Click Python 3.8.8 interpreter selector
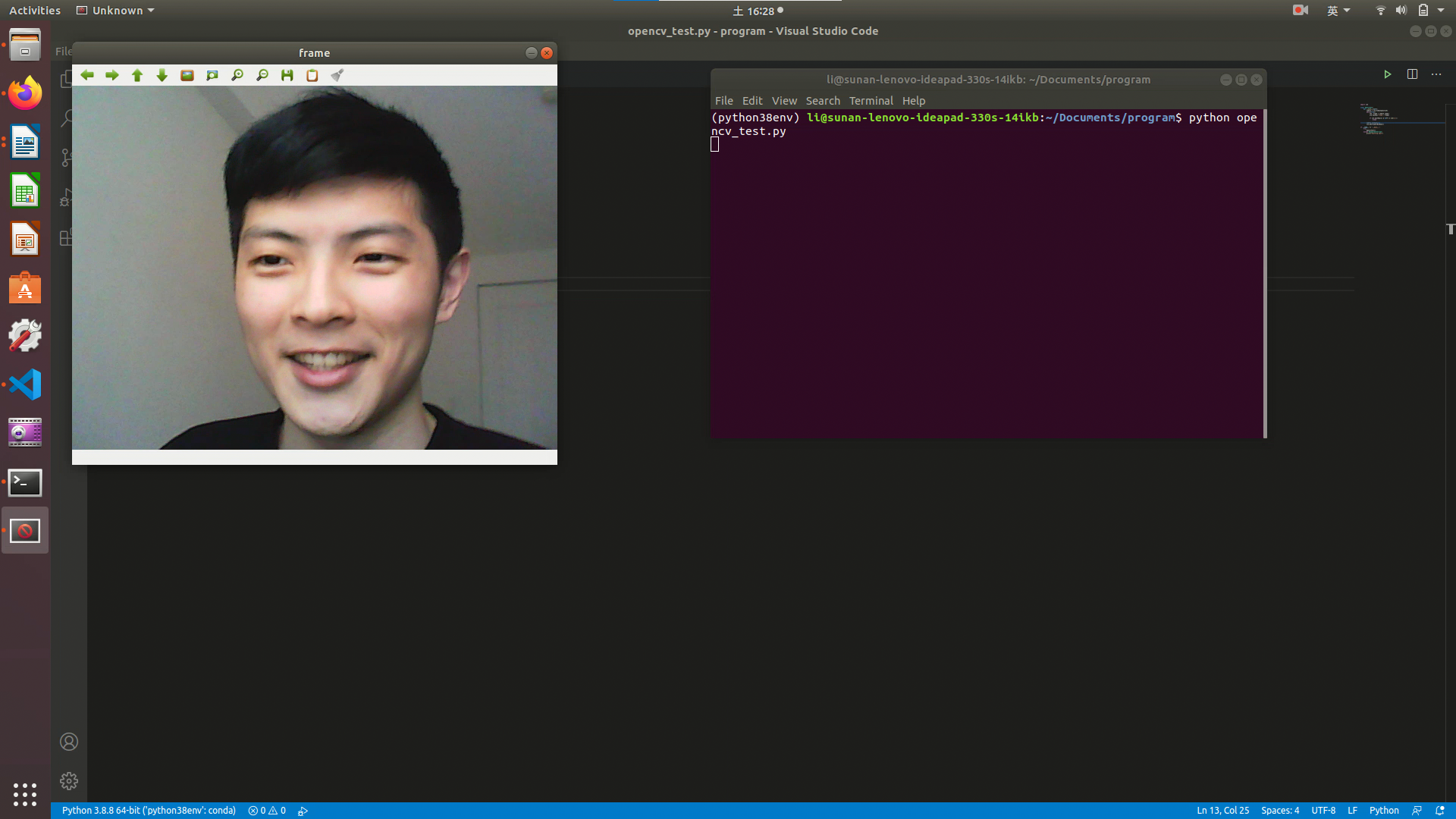Viewport: 1456px width, 819px height. click(x=149, y=811)
